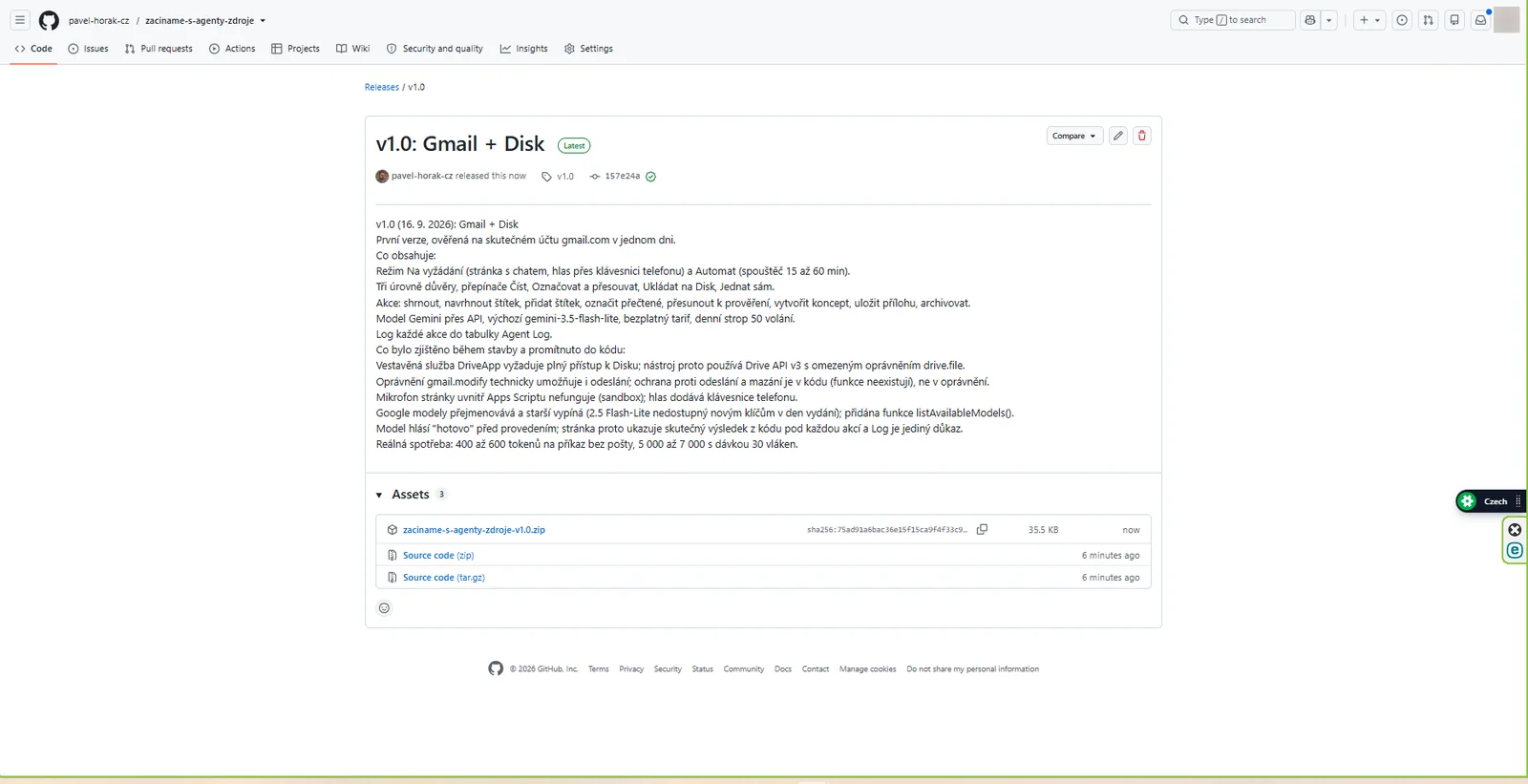The height and width of the screenshot is (784, 1528).
Task: Edit release with pencil icon
Action: point(1118,136)
